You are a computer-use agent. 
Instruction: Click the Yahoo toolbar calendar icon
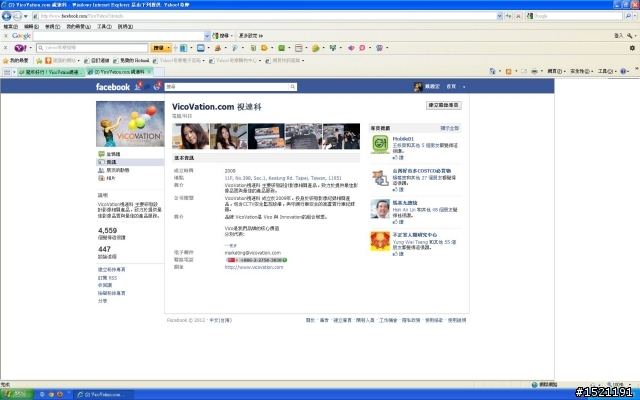click(x=298, y=48)
